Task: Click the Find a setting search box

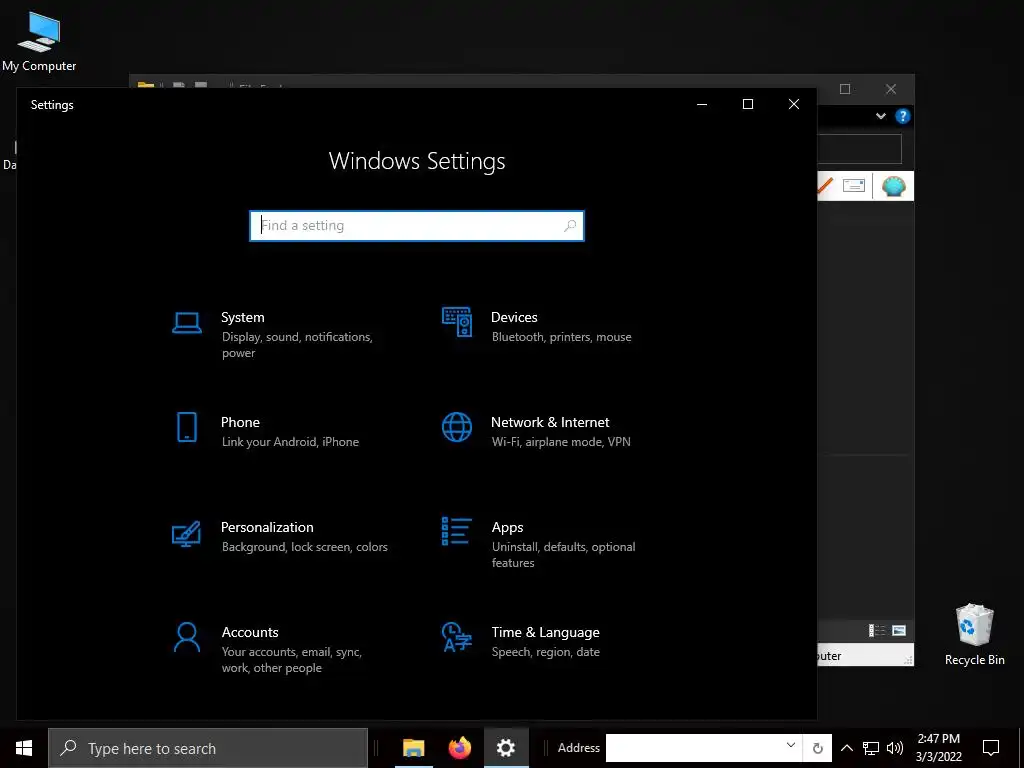Action: [x=417, y=225]
